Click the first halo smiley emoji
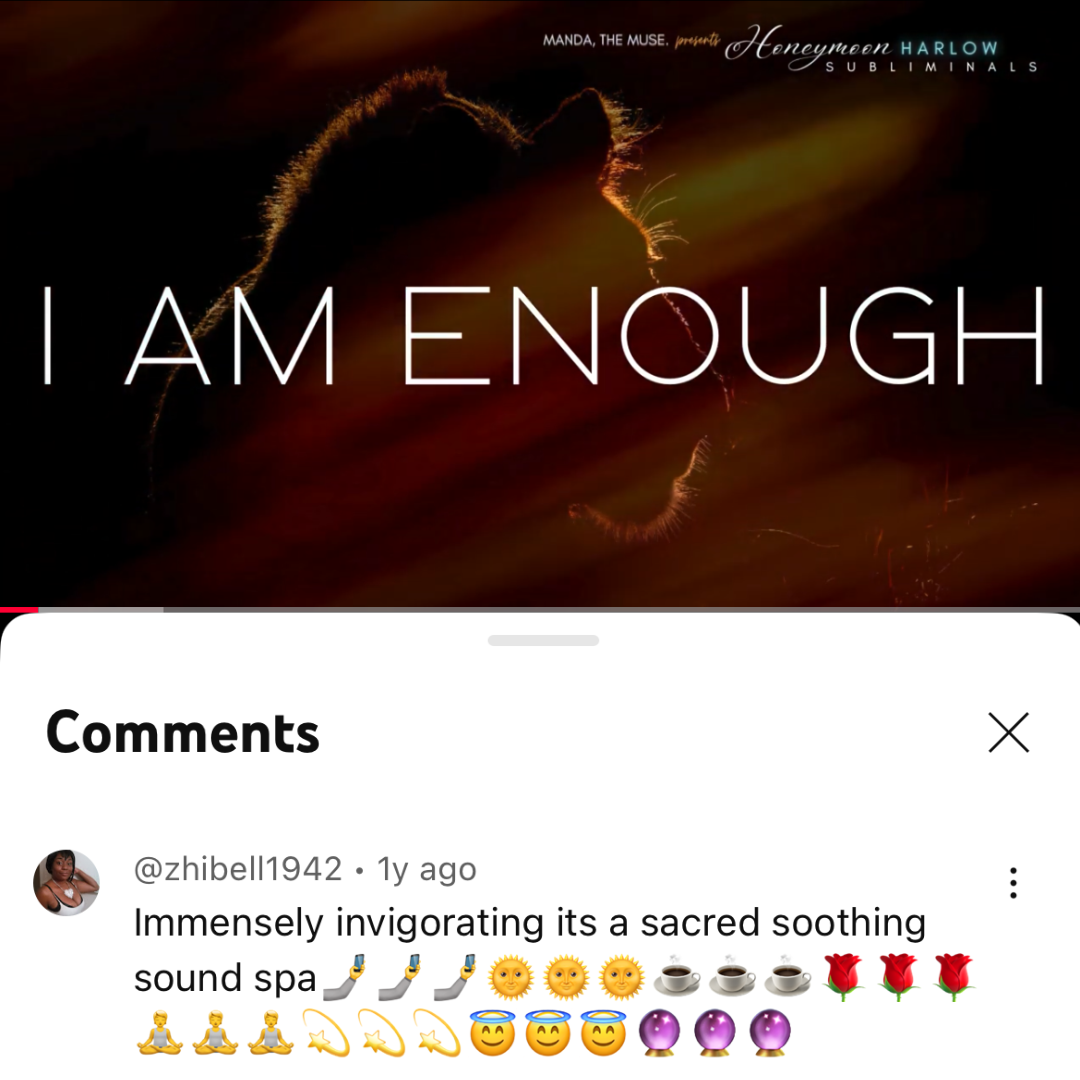Image resolution: width=1080 pixels, height=1080 pixels. (492, 1033)
